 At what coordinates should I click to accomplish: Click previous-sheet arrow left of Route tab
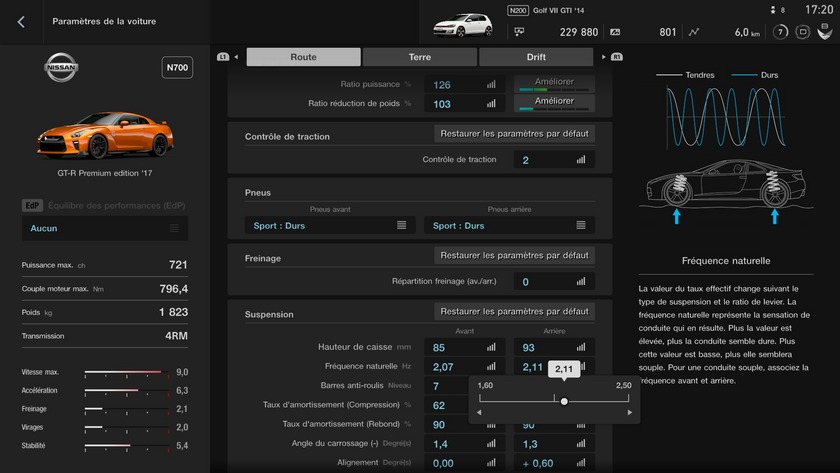[x=236, y=57]
